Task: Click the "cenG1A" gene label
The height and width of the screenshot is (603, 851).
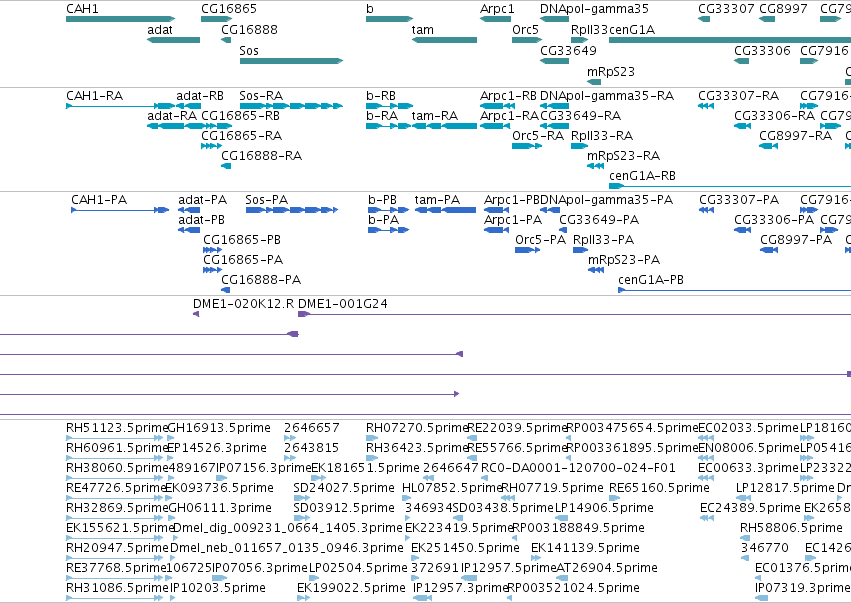Action: point(632,30)
